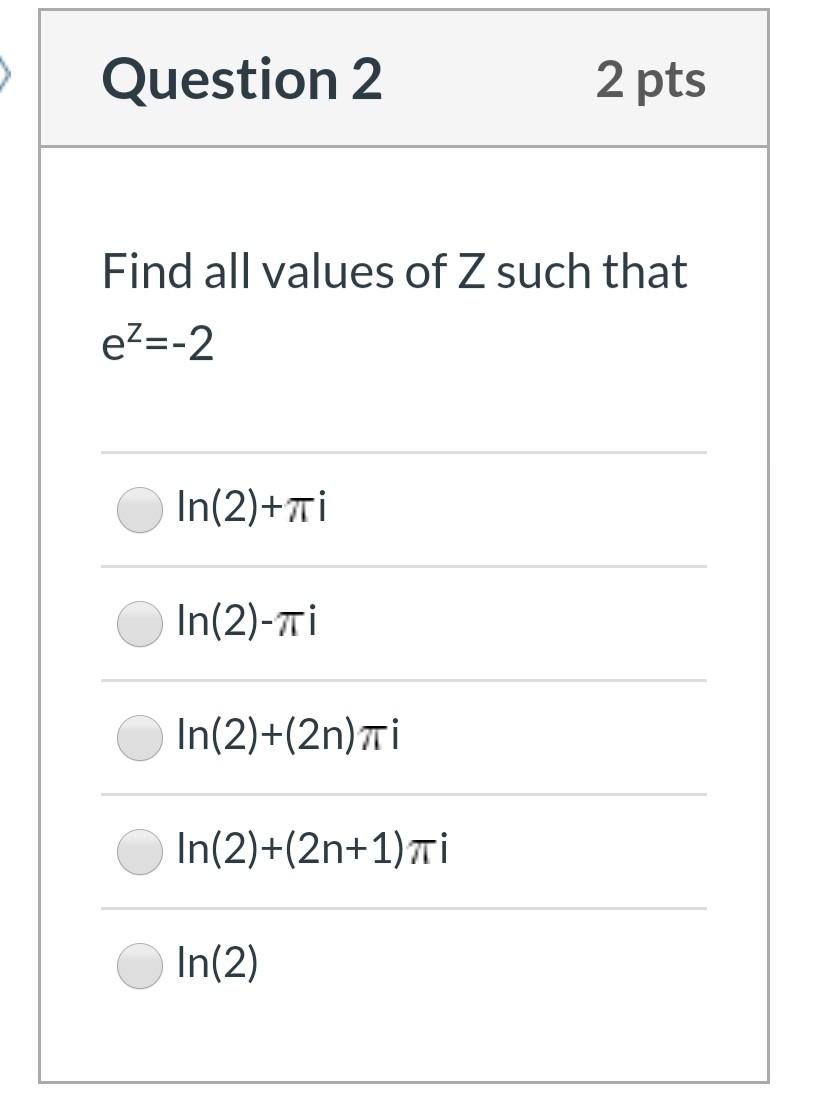Select the radio button for ln(2)+πi
This screenshot has width=814, height=1095.
click(140, 508)
